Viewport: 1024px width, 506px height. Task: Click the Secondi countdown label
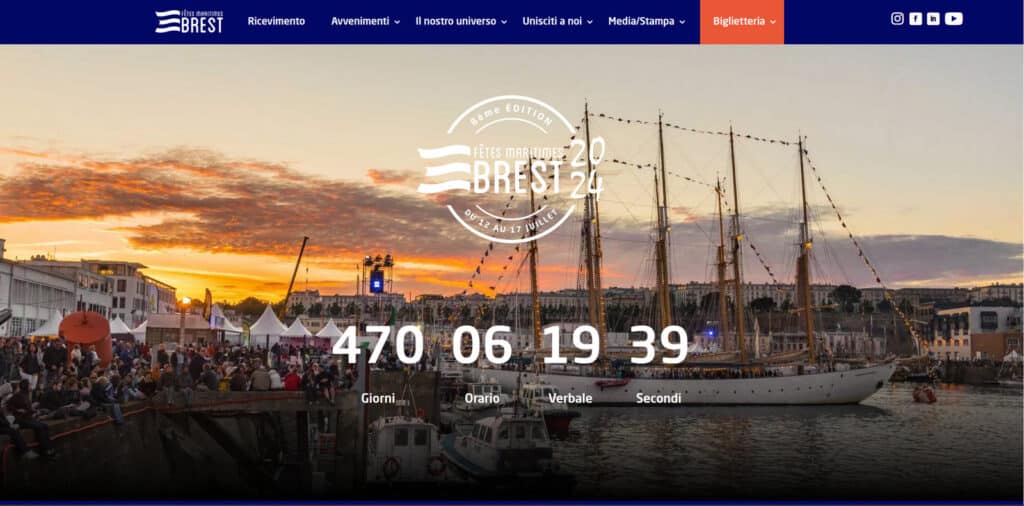click(x=658, y=398)
